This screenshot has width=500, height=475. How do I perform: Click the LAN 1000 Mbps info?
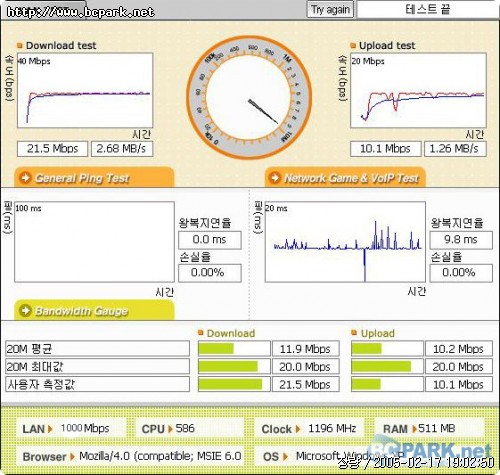pyautogui.click(x=72, y=428)
